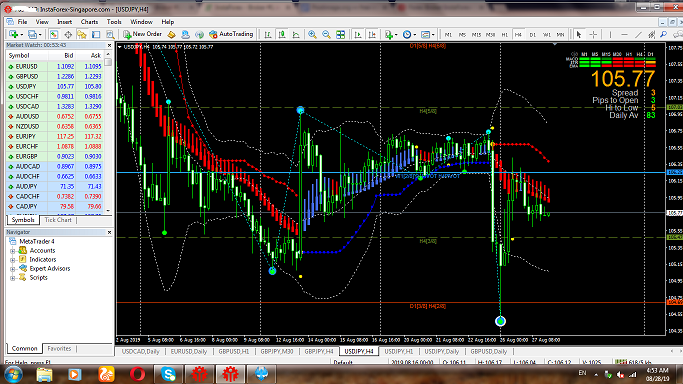
Task: Click the New Order button
Action: 142,34
